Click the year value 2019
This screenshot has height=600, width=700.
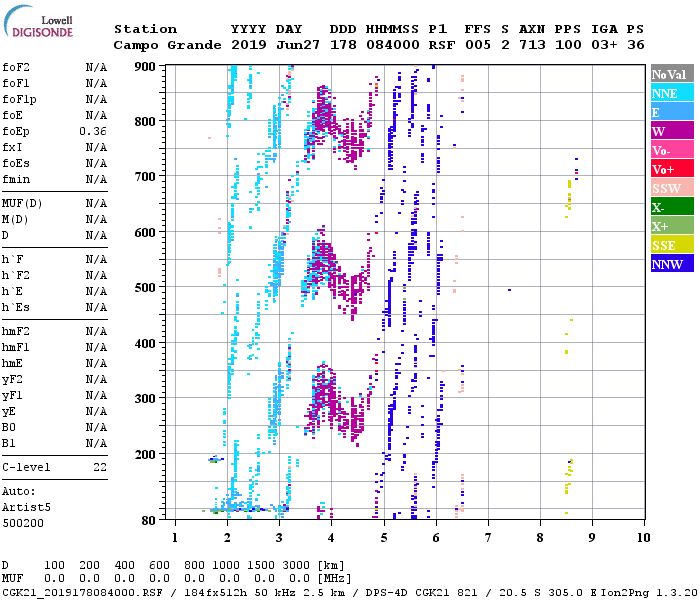pyautogui.click(x=249, y=45)
